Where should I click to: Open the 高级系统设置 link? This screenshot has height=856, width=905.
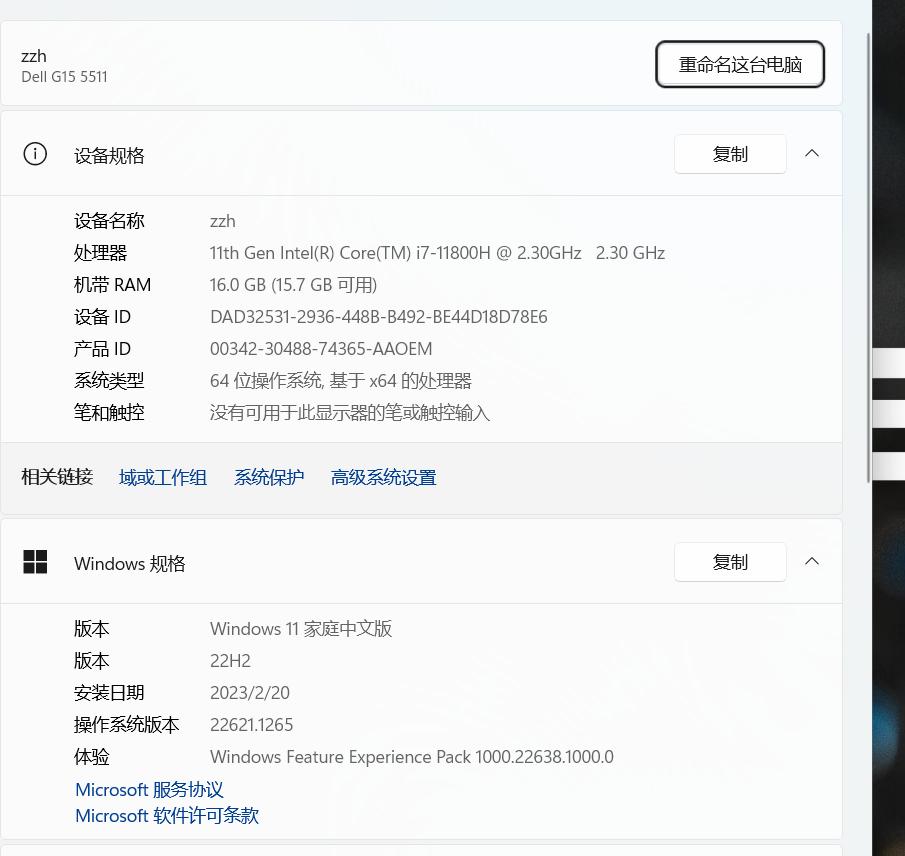(383, 477)
